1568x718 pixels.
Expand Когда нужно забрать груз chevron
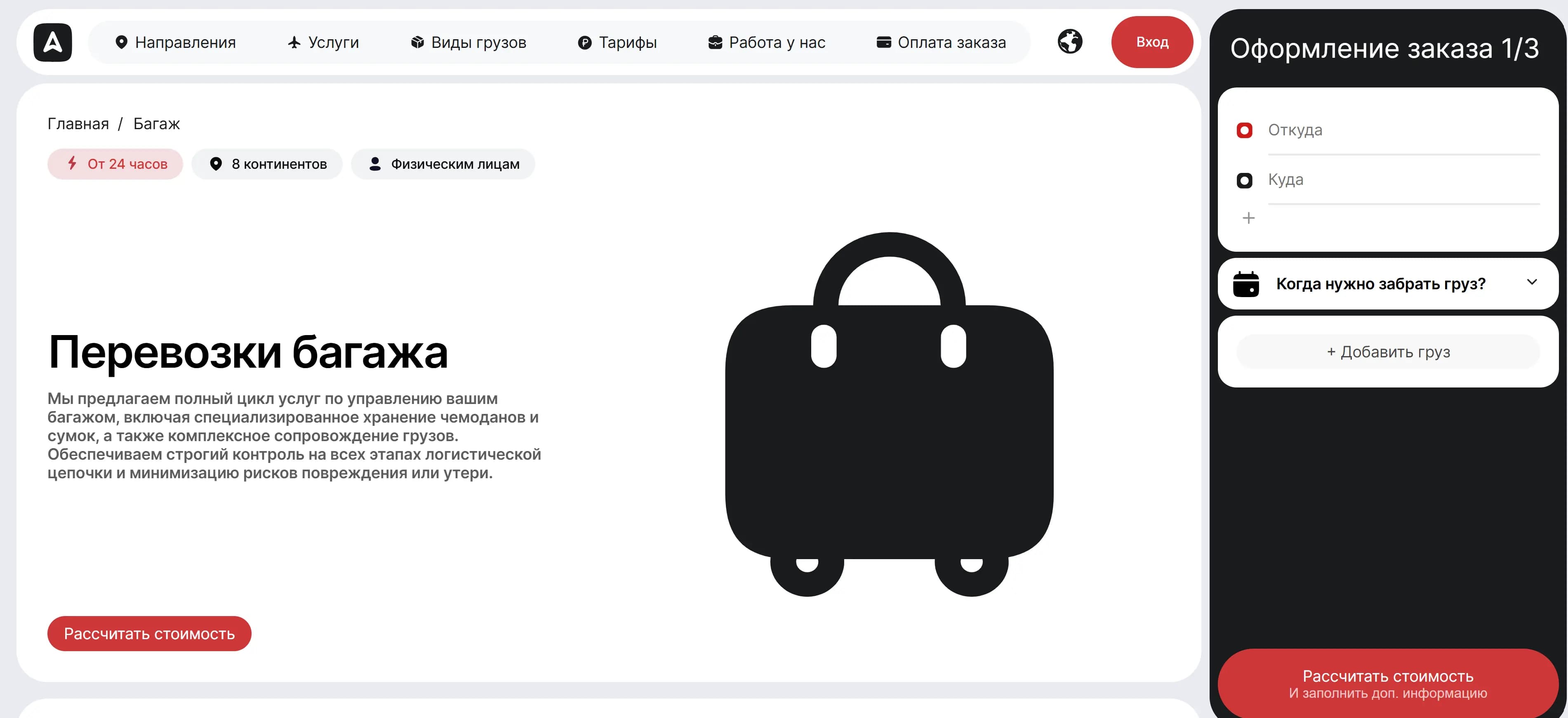point(1531,282)
